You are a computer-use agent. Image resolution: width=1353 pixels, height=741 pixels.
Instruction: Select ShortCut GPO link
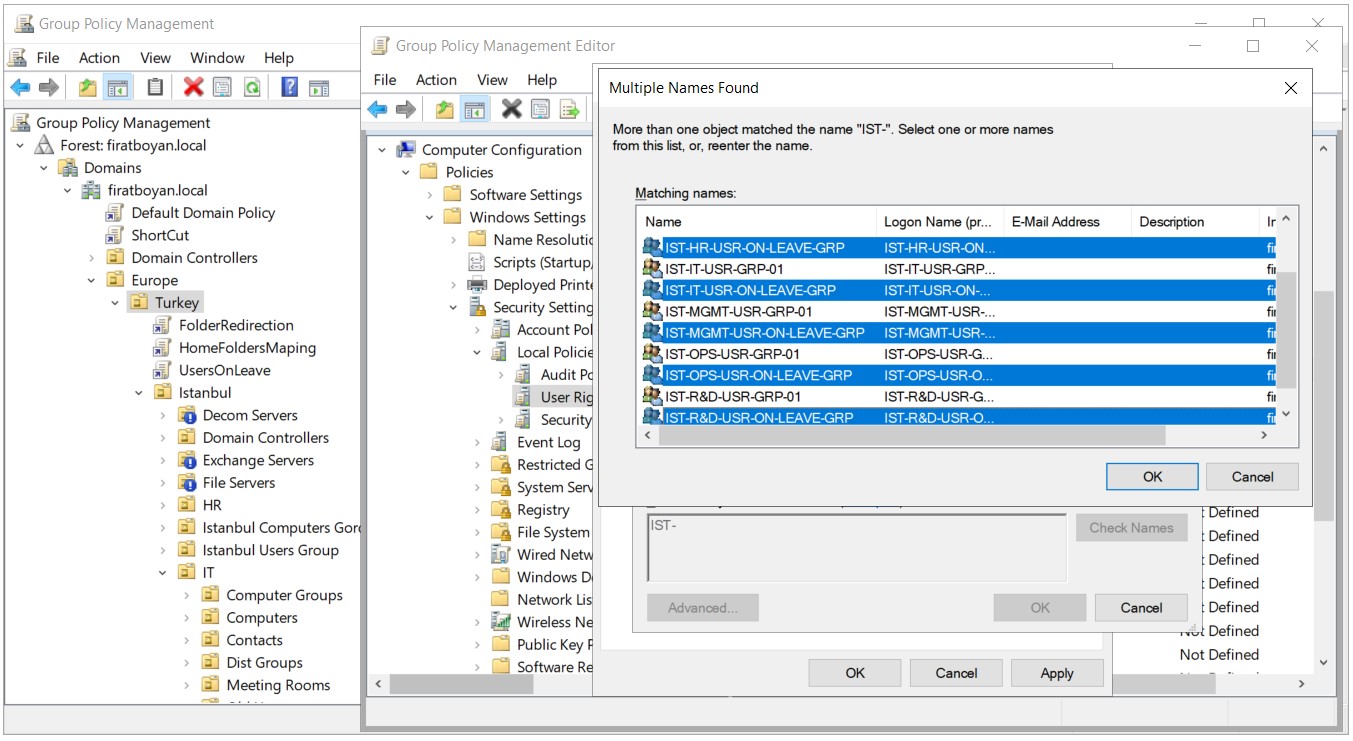tap(160, 235)
